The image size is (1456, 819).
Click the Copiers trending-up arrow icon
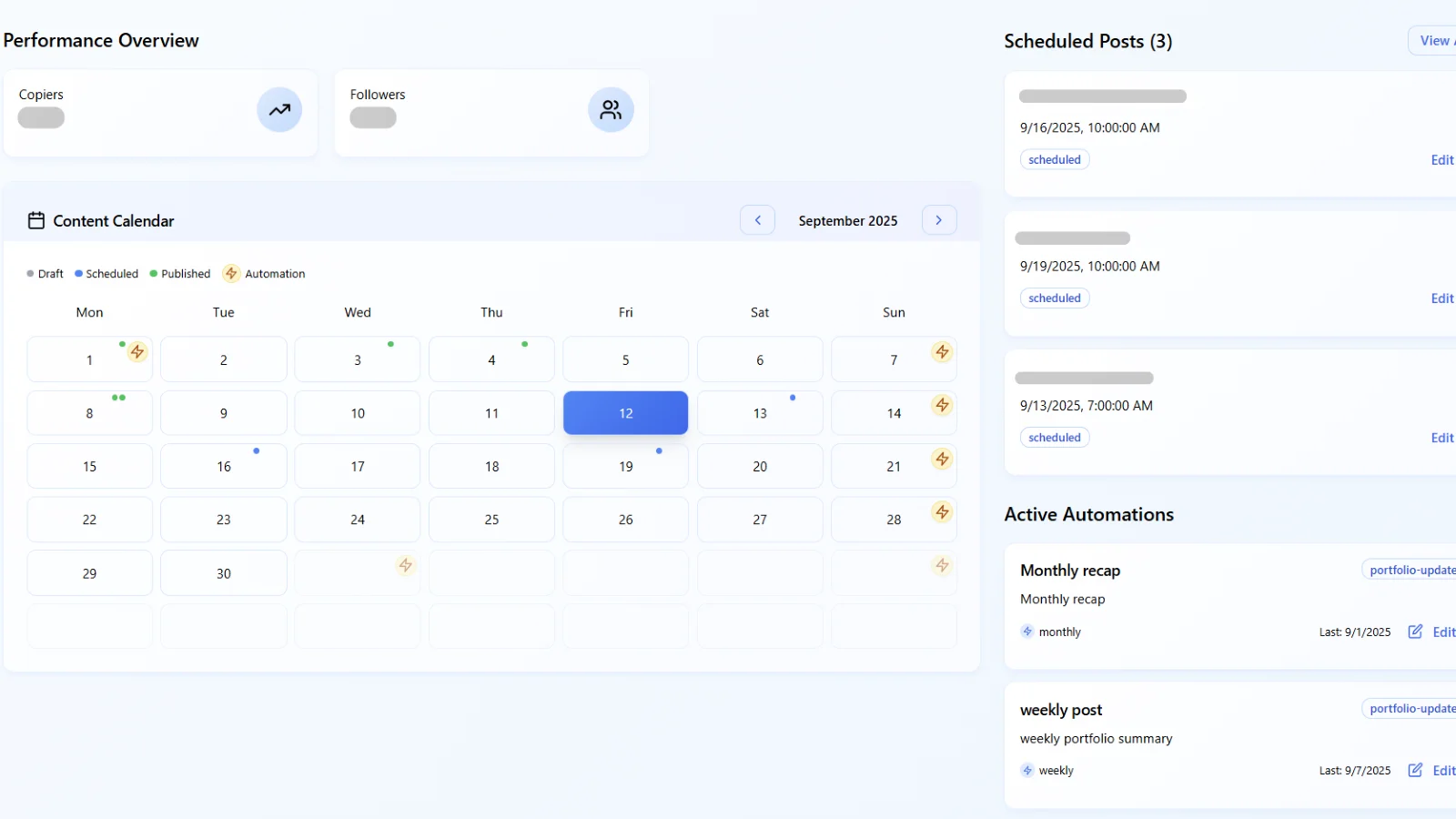click(279, 110)
